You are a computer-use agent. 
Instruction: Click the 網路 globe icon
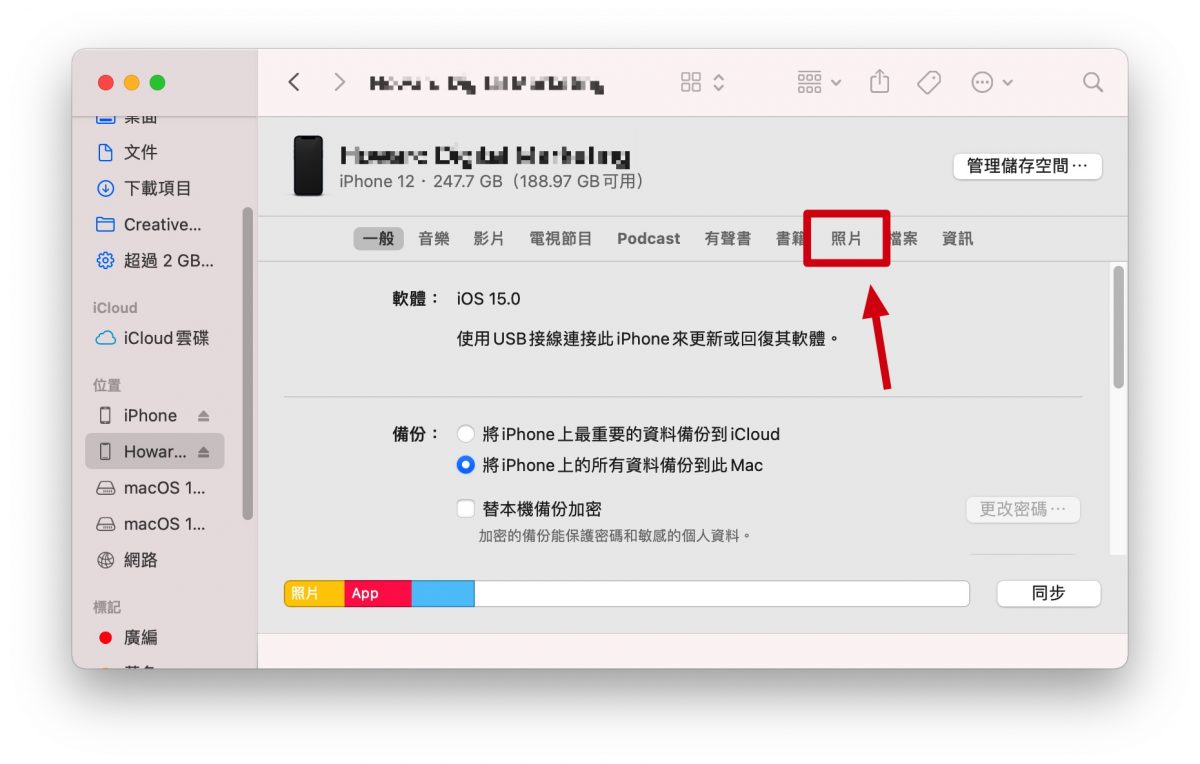[x=105, y=560]
